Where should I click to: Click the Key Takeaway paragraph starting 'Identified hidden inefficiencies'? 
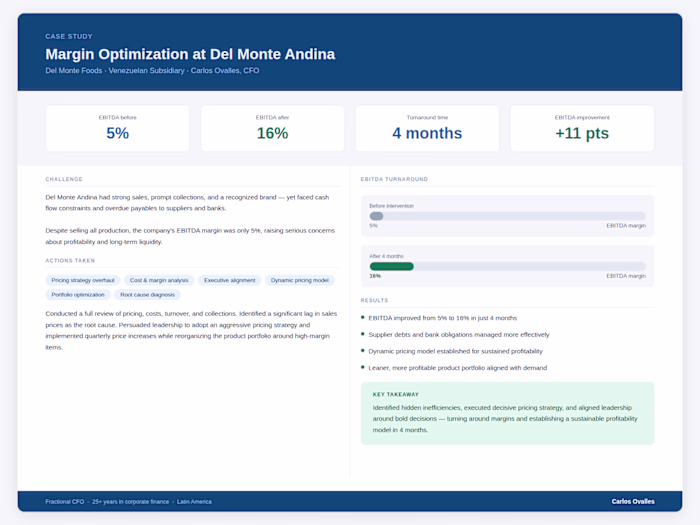tap(505, 419)
